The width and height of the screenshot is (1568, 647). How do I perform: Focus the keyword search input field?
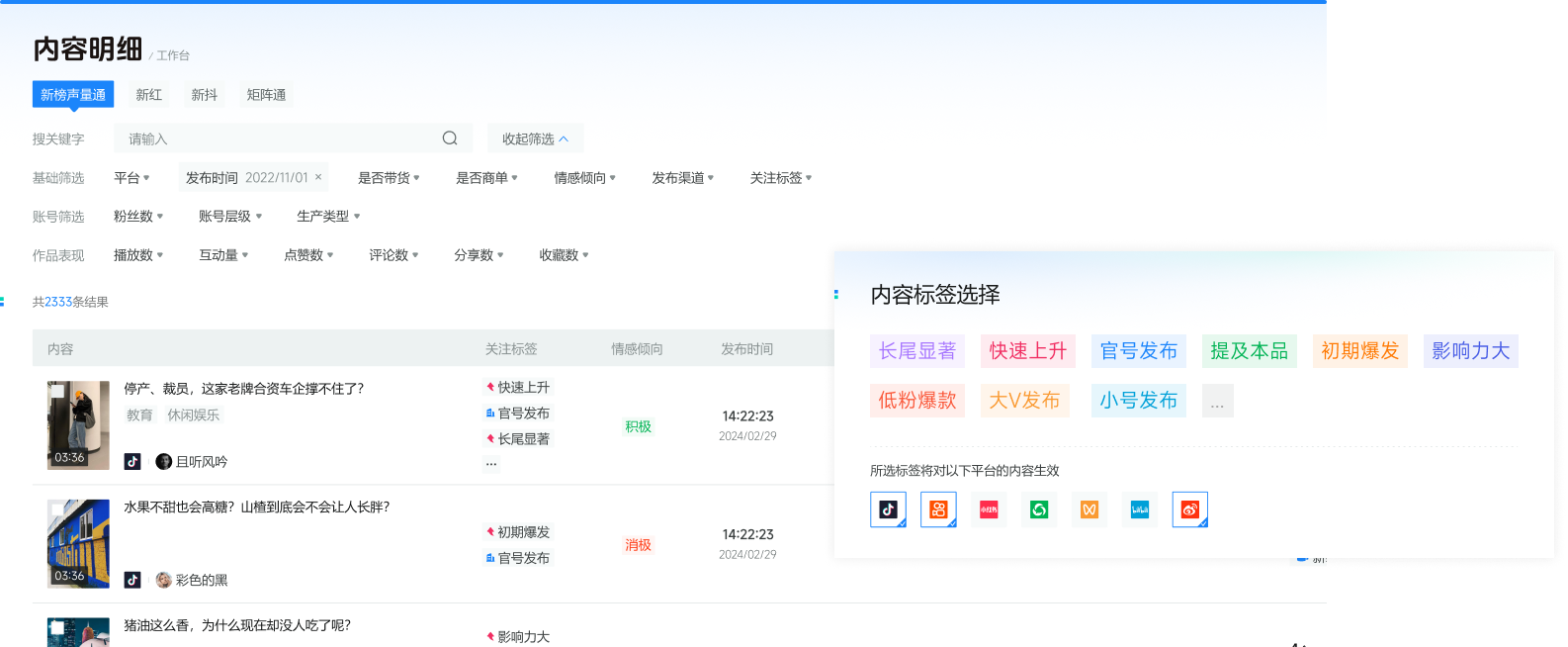pyautogui.click(x=293, y=139)
